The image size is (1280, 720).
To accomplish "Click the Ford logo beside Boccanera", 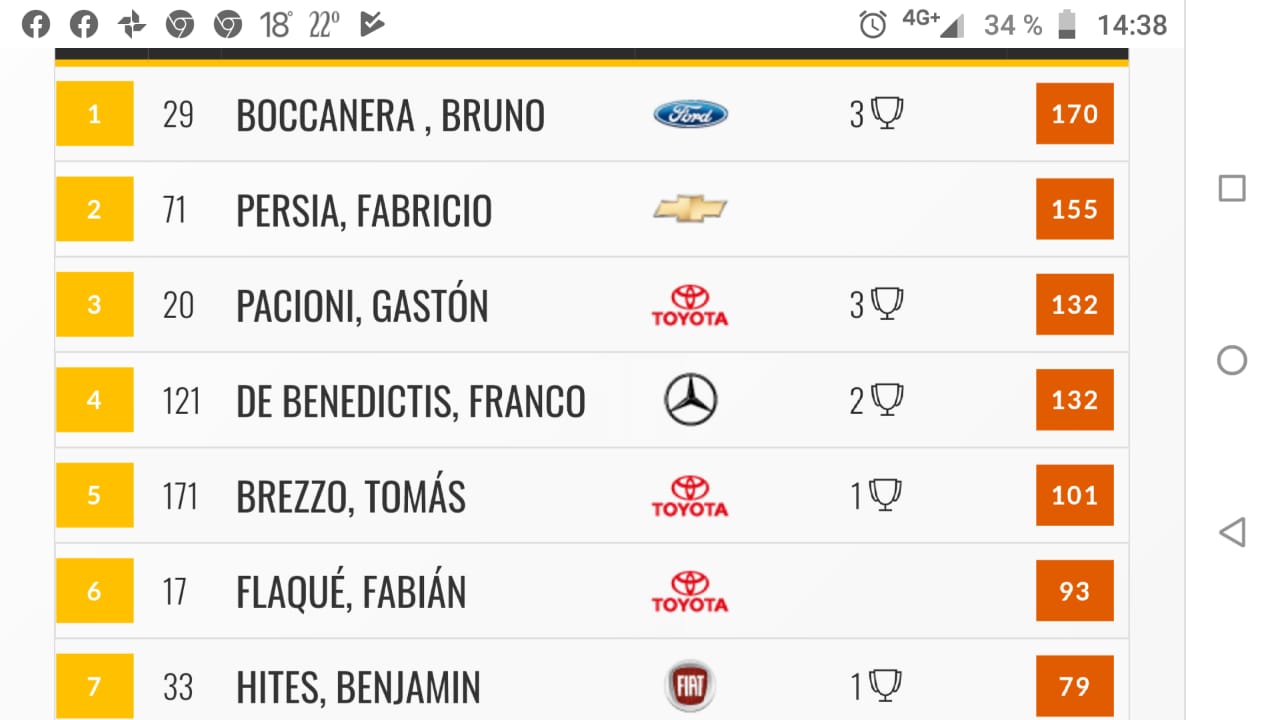I will point(690,114).
